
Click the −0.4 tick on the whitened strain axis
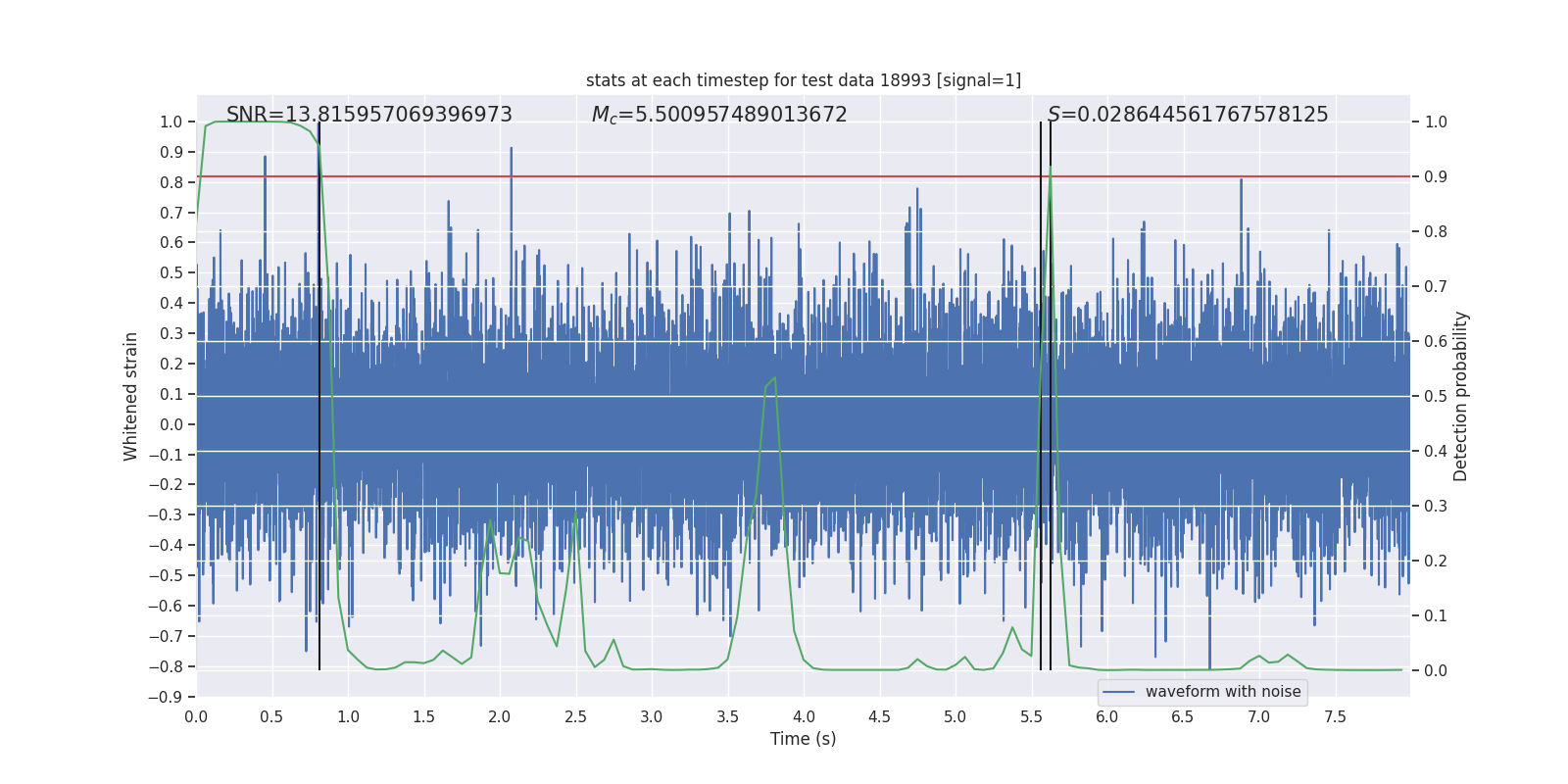166,546
